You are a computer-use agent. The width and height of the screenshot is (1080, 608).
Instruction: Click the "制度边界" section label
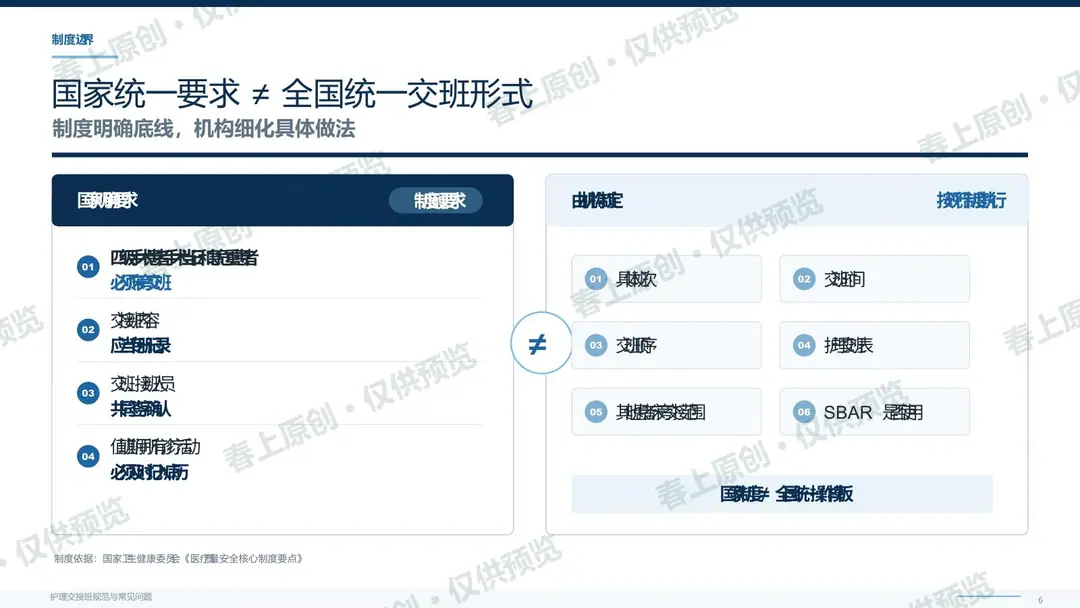(72, 39)
